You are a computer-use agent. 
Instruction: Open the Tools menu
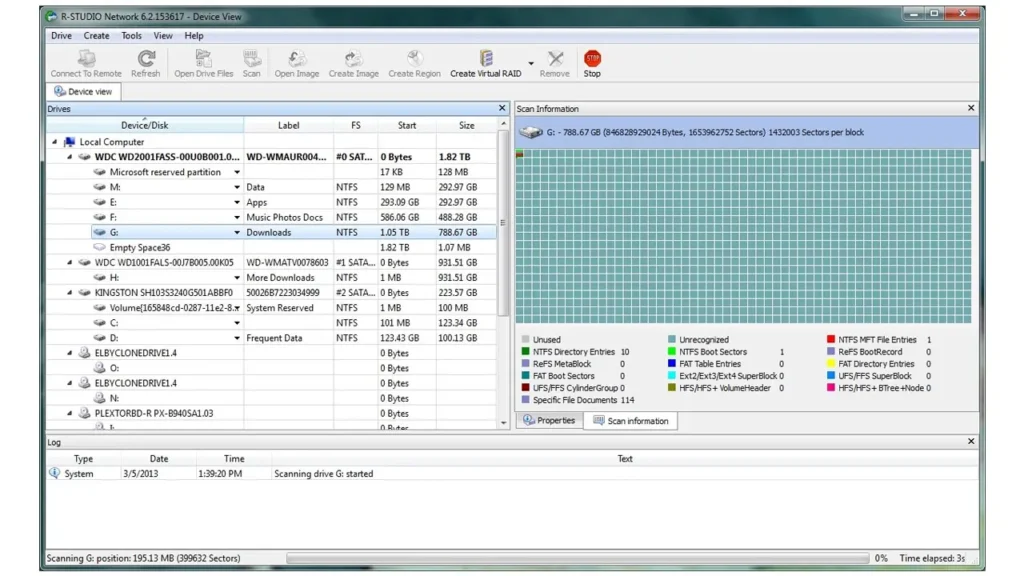click(x=131, y=35)
